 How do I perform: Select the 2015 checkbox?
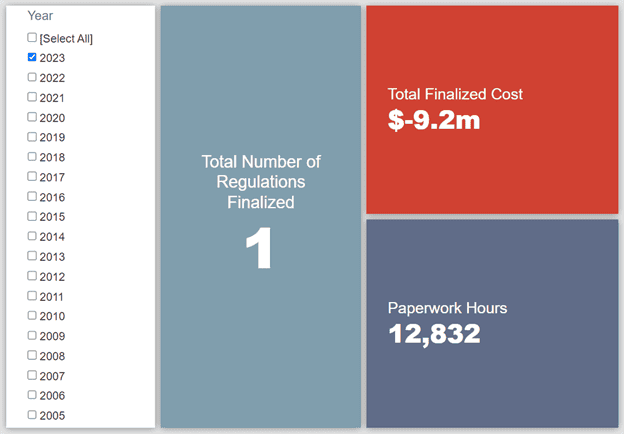[32, 216]
